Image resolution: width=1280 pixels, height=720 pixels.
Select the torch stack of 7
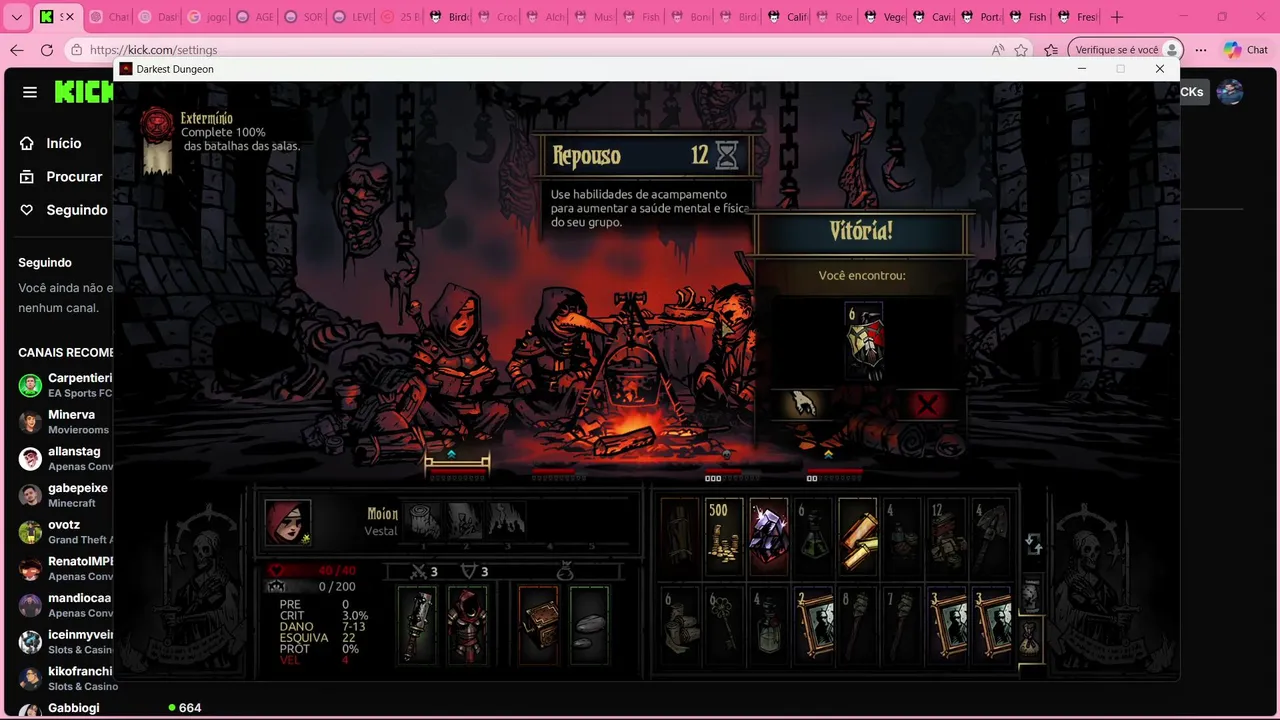(x=902, y=623)
